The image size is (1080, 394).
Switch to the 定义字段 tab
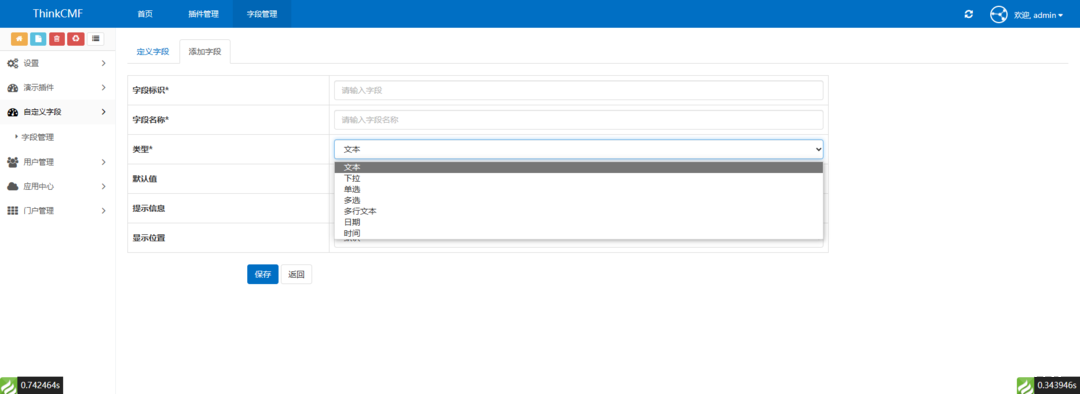153,52
